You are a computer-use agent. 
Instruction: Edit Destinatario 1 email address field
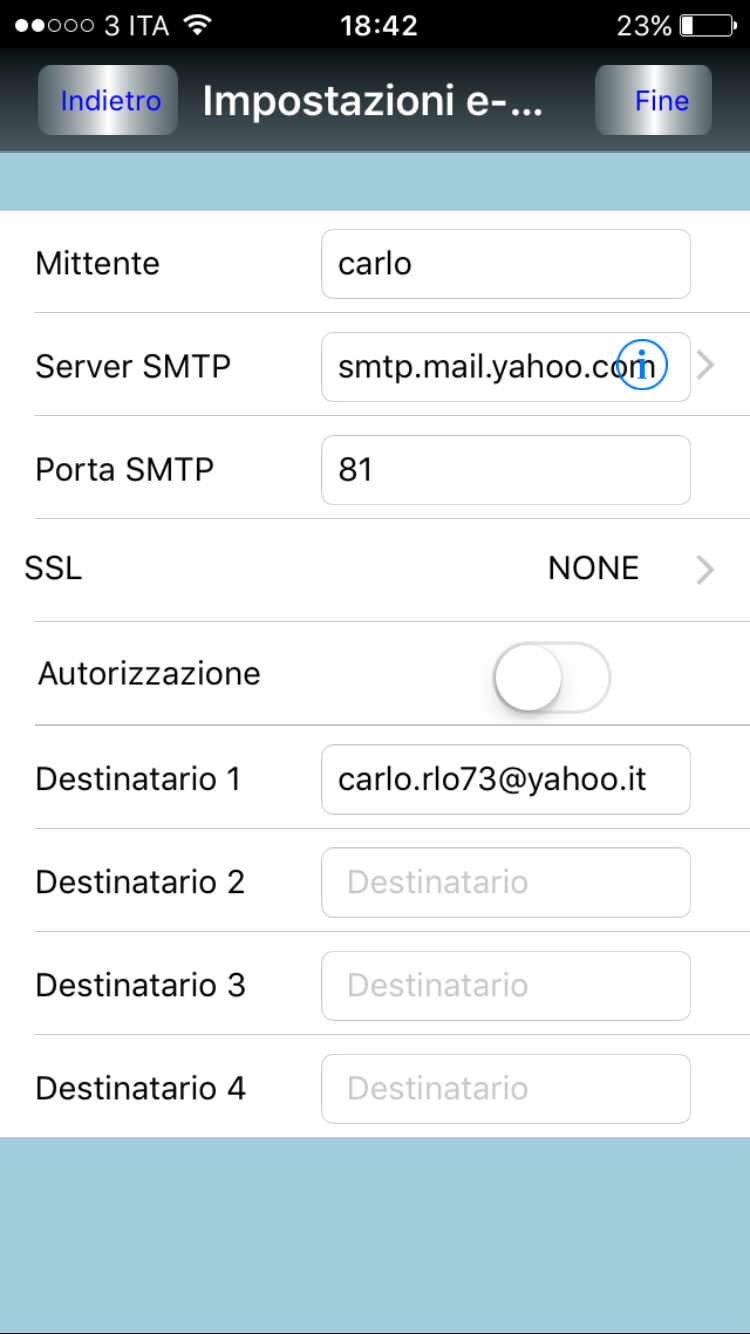pos(505,779)
